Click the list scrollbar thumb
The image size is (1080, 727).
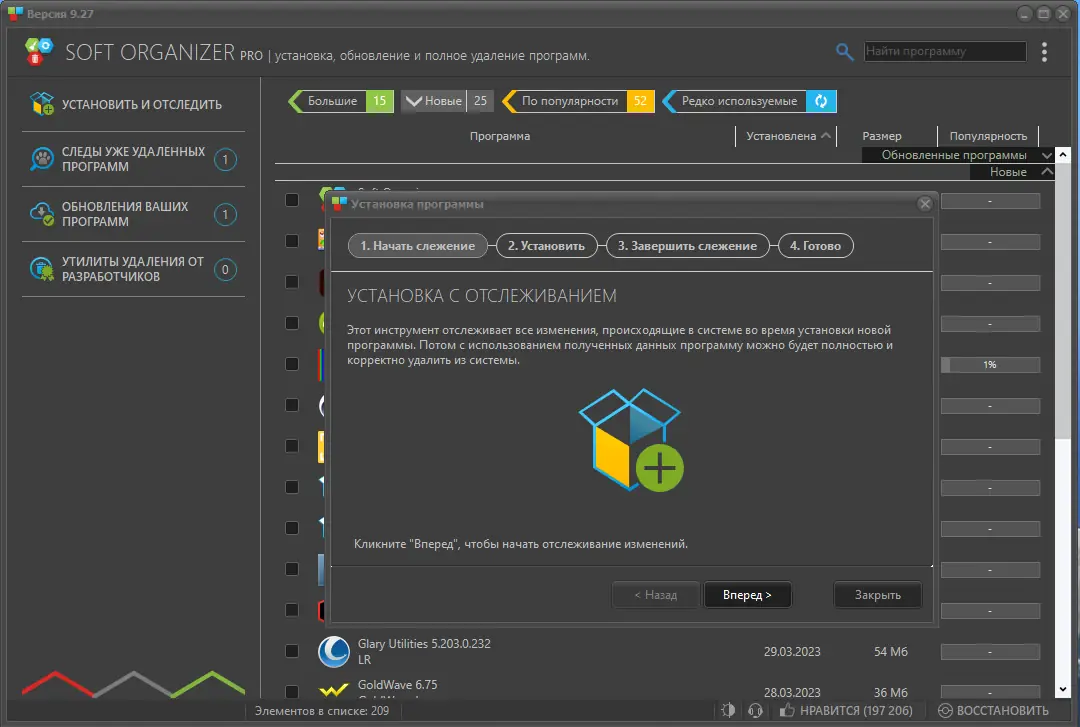(x=1063, y=300)
